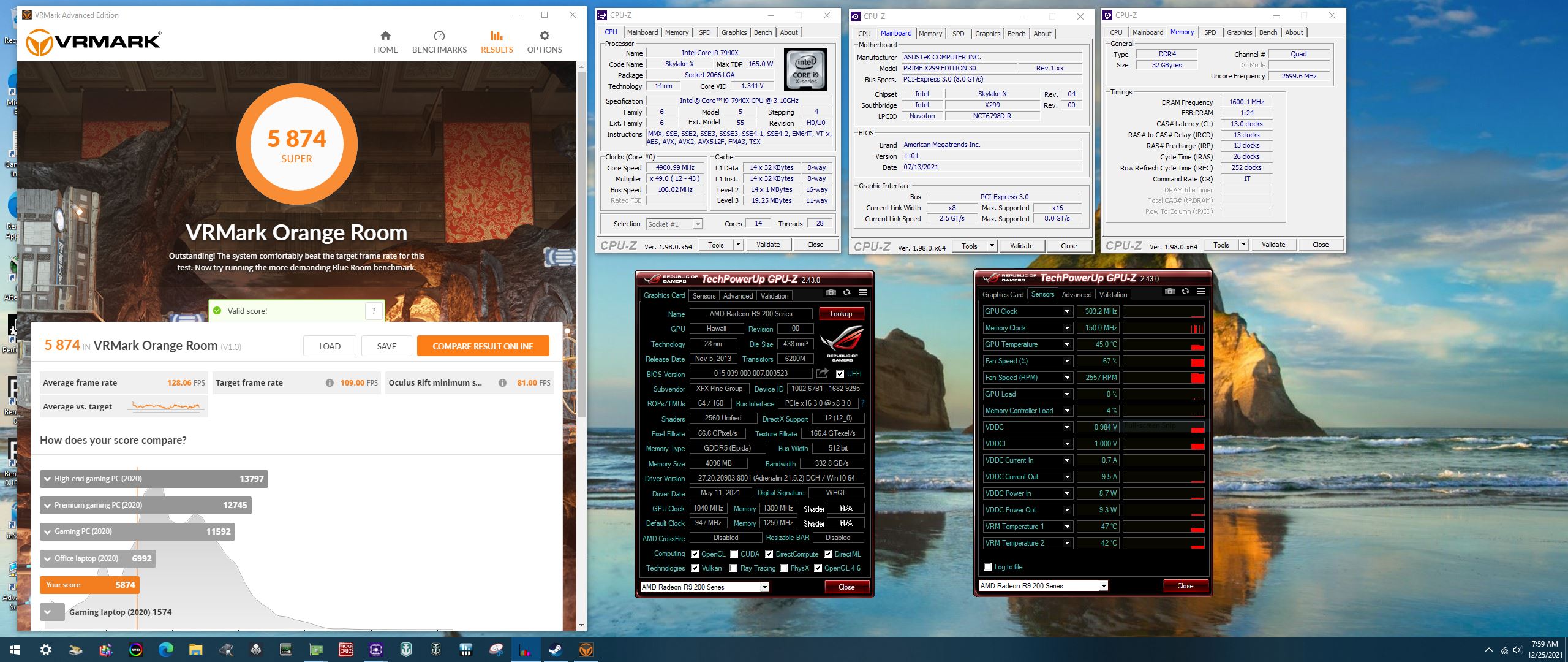The height and width of the screenshot is (662, 1568).
Task: Click the Memory Clock sensor graph bar
Action: tap(1163, 328)
